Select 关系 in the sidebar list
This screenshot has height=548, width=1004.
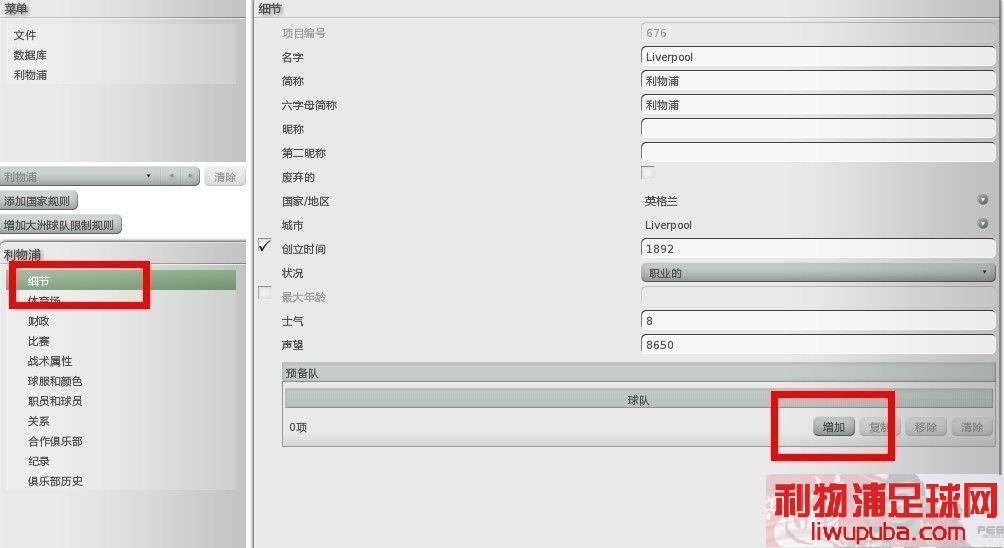tap(38, 421)
